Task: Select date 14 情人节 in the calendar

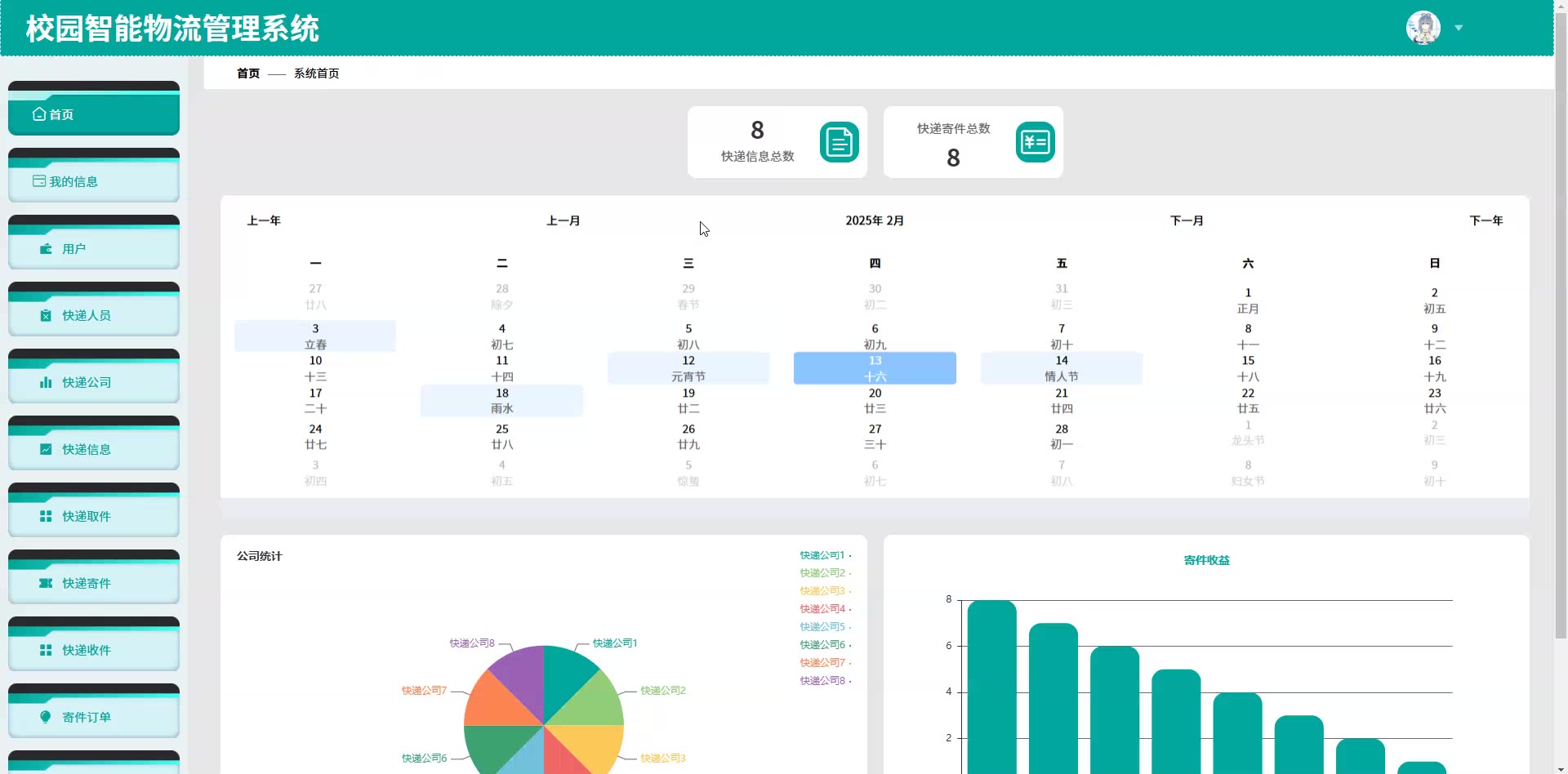Action: pos(1062,368)
